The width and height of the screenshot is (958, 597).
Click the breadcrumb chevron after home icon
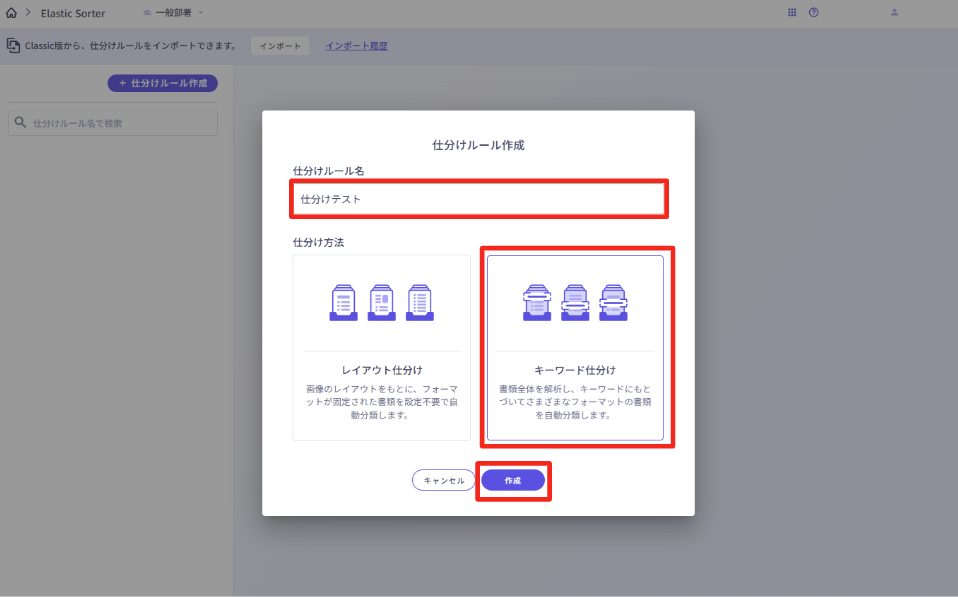pos(27,13)
